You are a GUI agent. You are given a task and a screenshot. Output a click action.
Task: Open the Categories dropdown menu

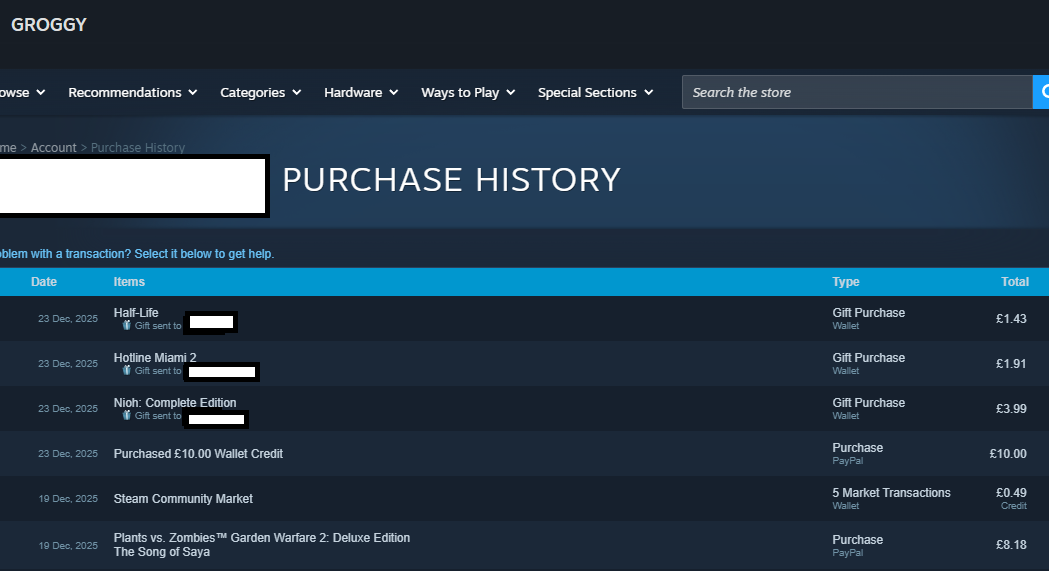point(260,92)
